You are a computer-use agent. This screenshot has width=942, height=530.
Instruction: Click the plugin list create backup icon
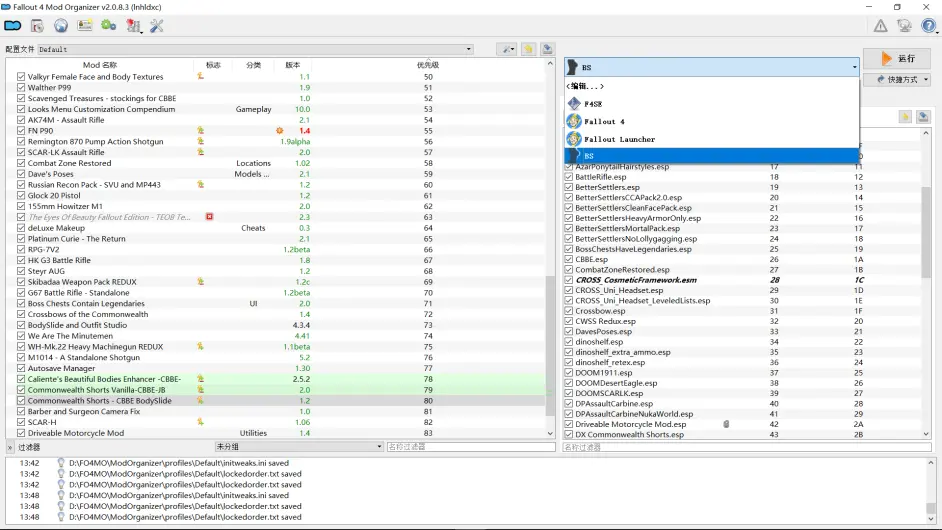pyautogui.click(x=923, y=117)
